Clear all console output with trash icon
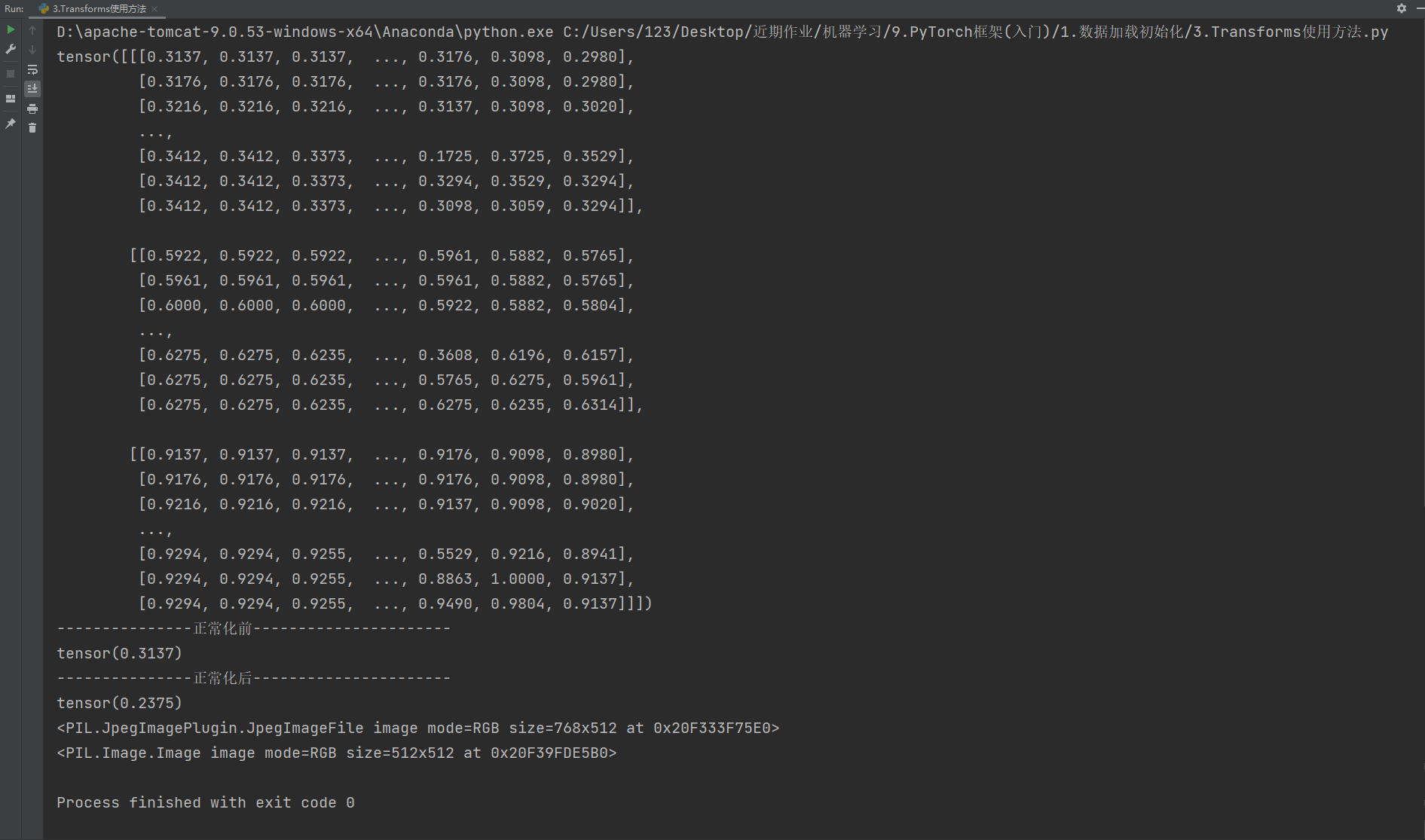This screenshot has width=1425, height=840. [x=32, y=128]
